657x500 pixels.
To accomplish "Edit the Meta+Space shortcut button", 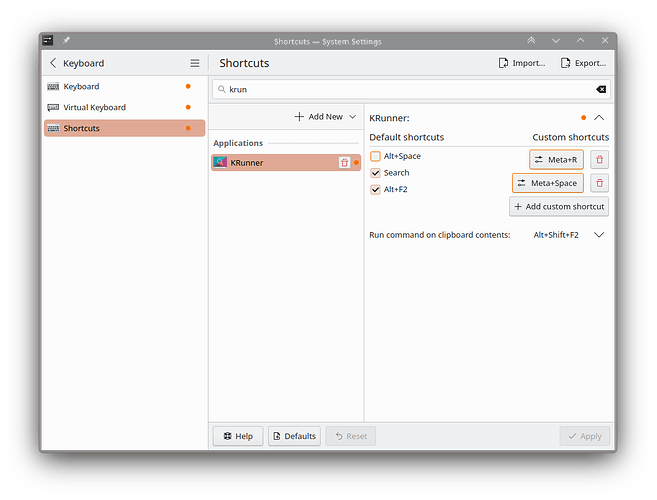I will click(548, 183).
